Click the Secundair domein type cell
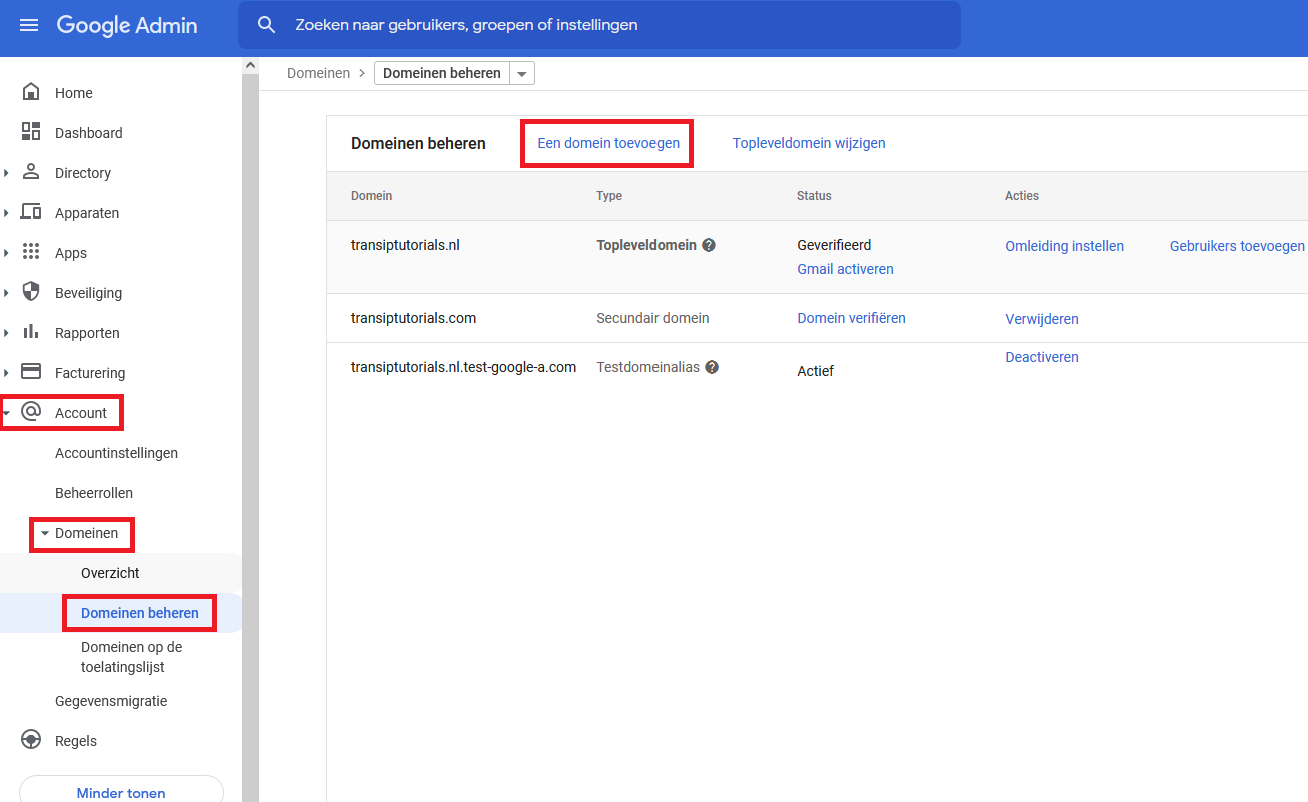1308x802 pixels. 653,318
